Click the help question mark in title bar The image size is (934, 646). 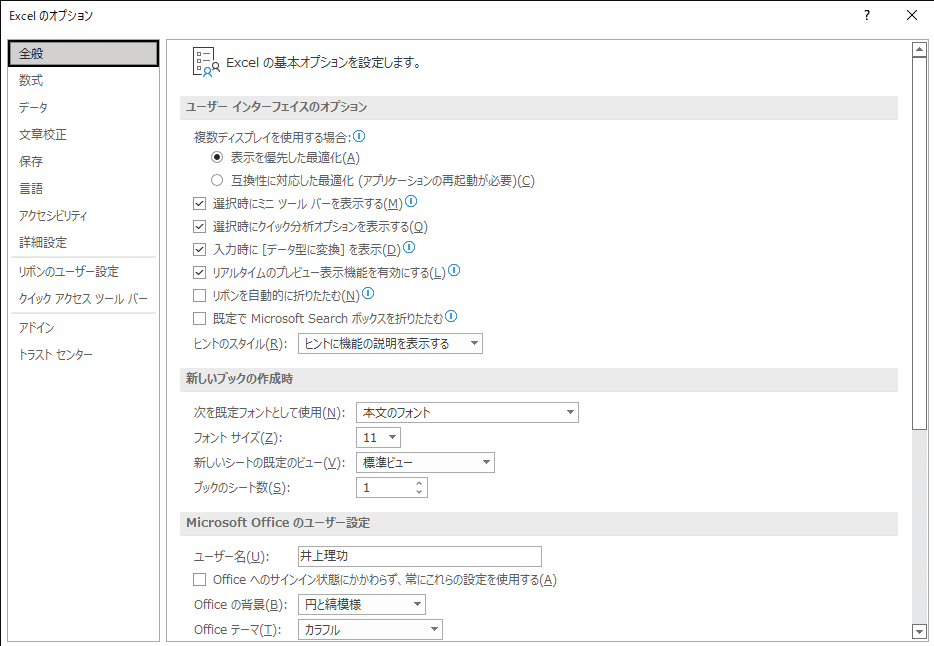tap(867, 15)
